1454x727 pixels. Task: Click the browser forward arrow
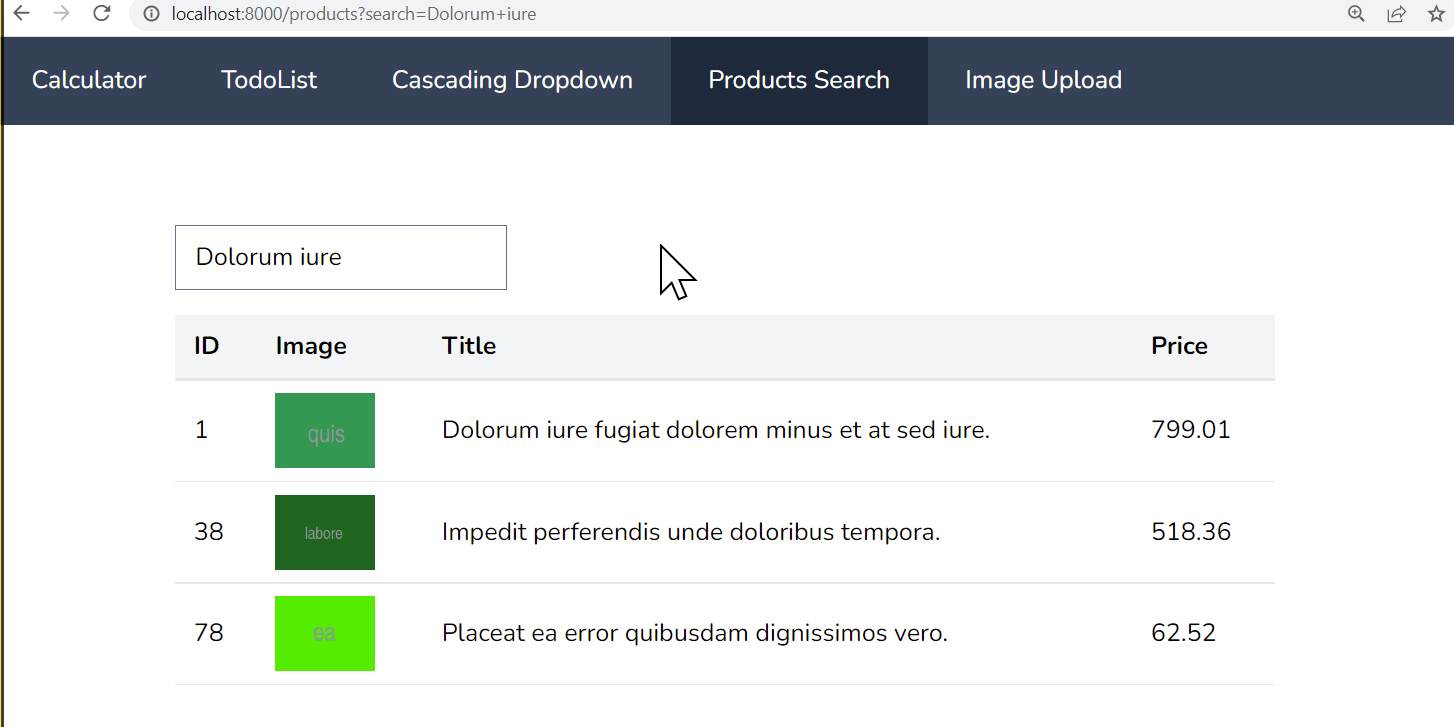tap(61, 14)
